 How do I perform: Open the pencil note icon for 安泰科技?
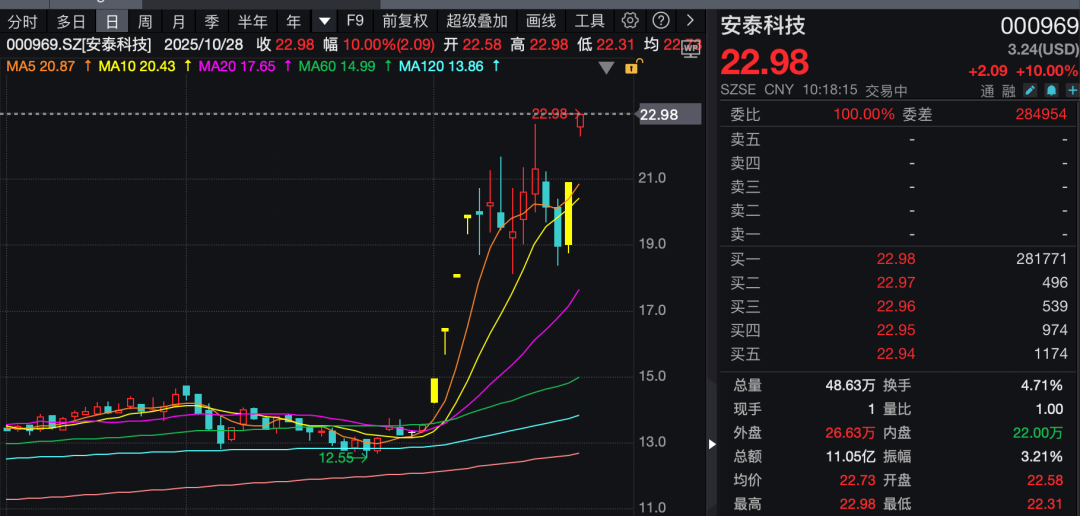1030,90
